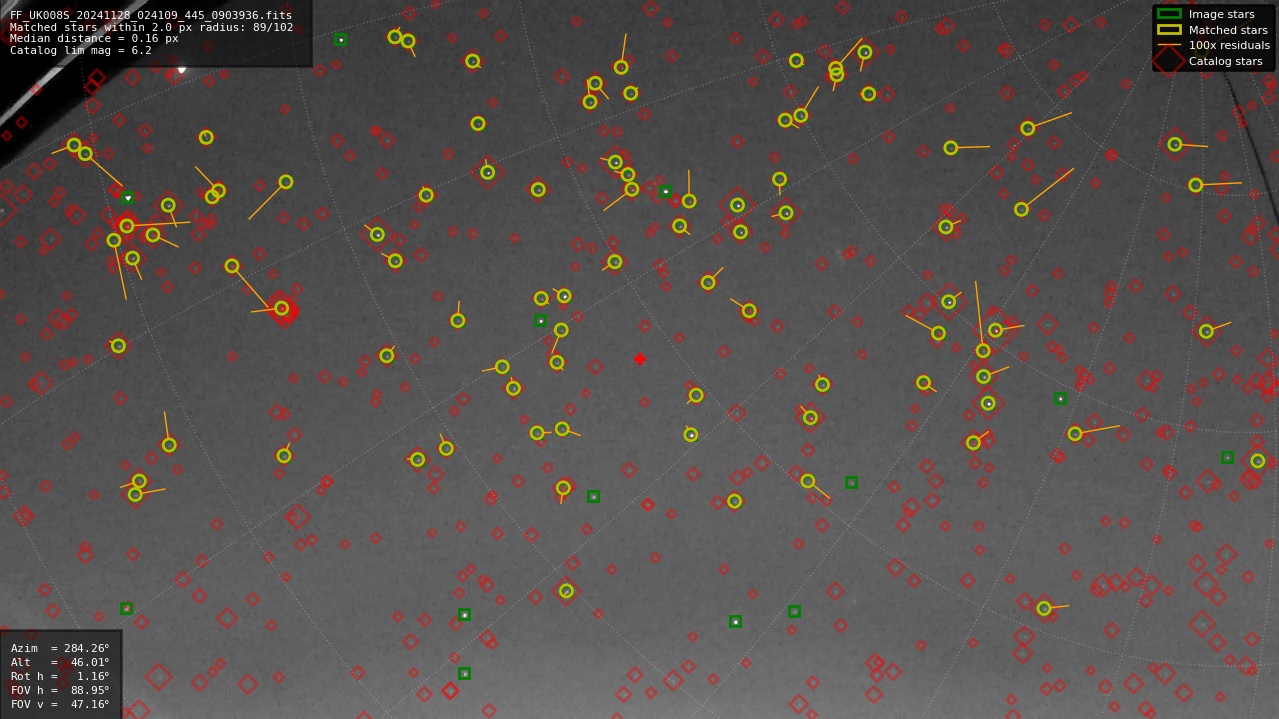
Task: Click the FF_UK008S_20241128_024109_445_0903936.fits file name
Action: [x=151, y=15]
